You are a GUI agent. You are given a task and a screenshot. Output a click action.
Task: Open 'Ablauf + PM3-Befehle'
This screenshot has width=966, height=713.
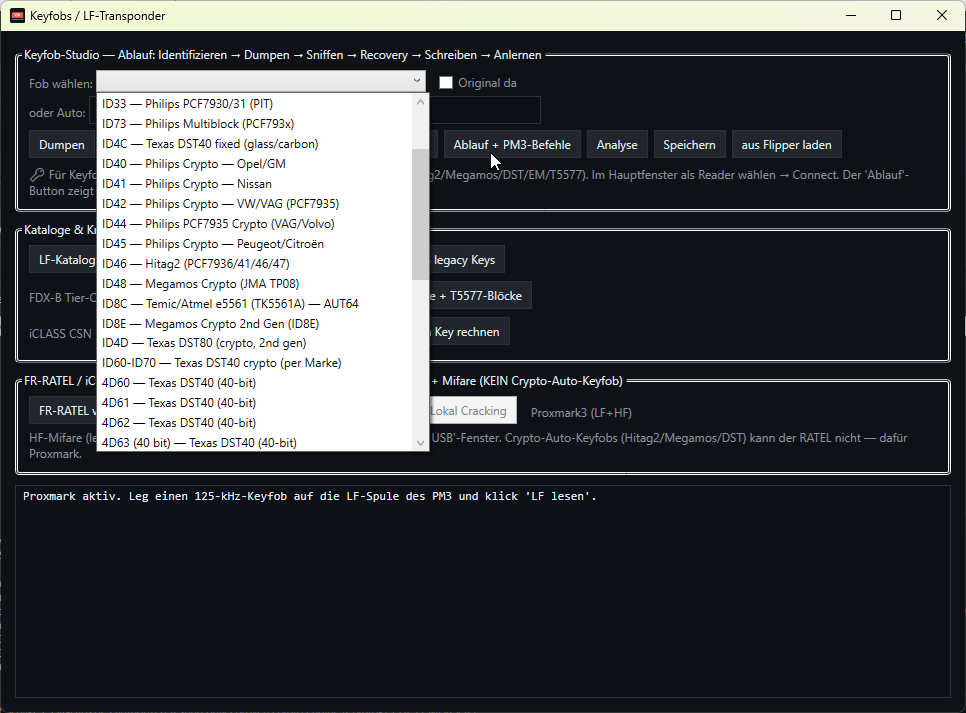tap(512, 145)
